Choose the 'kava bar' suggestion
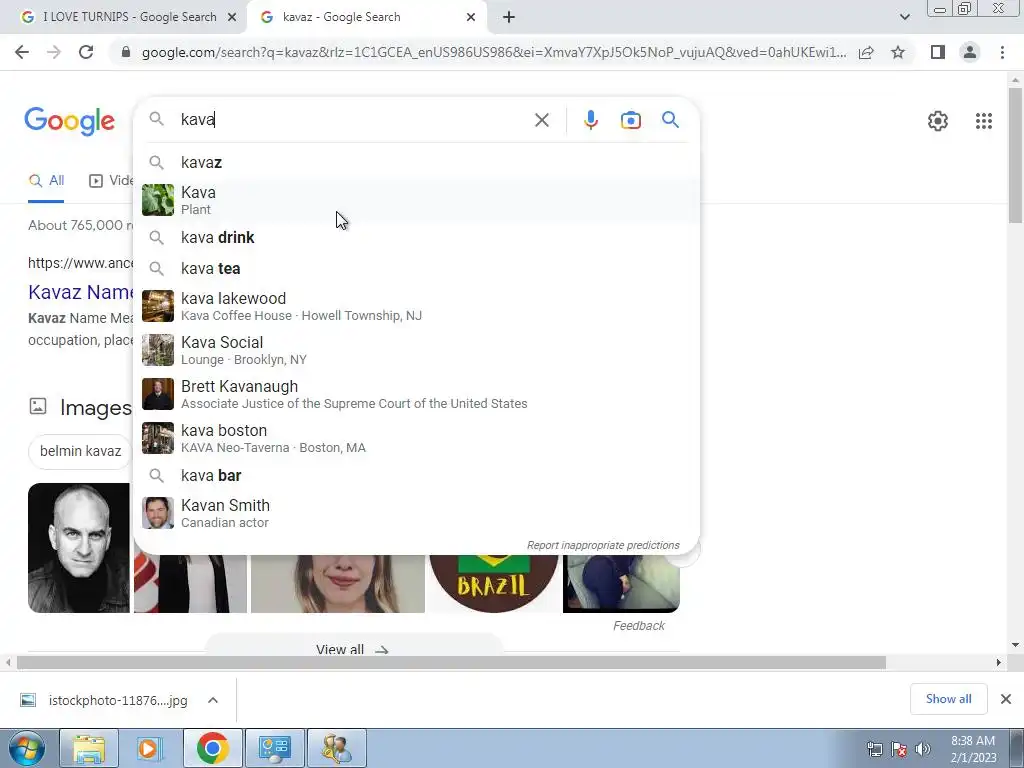 pyautogui.click(x=416, y=475)
